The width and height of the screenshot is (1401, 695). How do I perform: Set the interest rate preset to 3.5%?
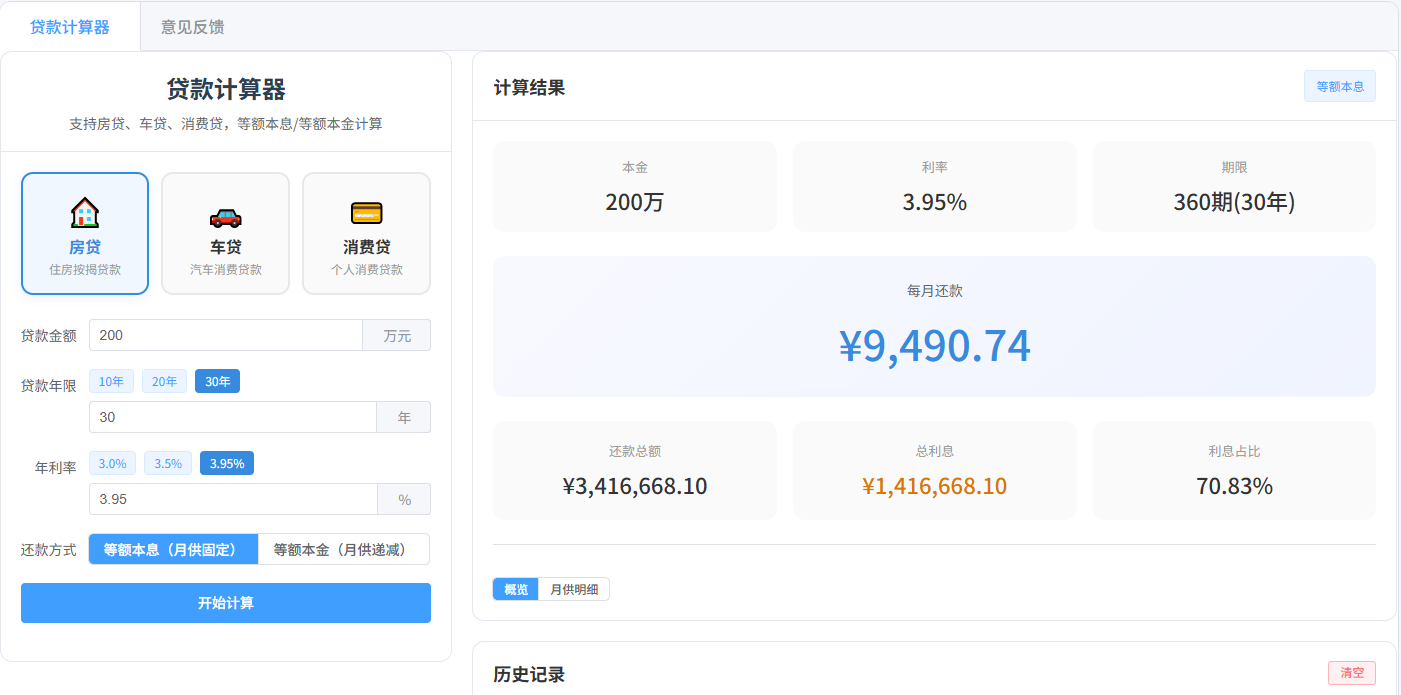pos(168,463)
